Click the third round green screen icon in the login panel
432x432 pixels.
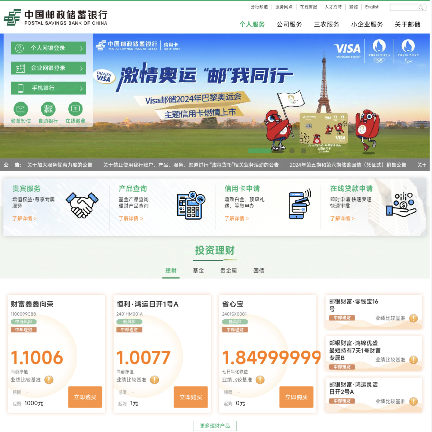[x=75, y=109]
